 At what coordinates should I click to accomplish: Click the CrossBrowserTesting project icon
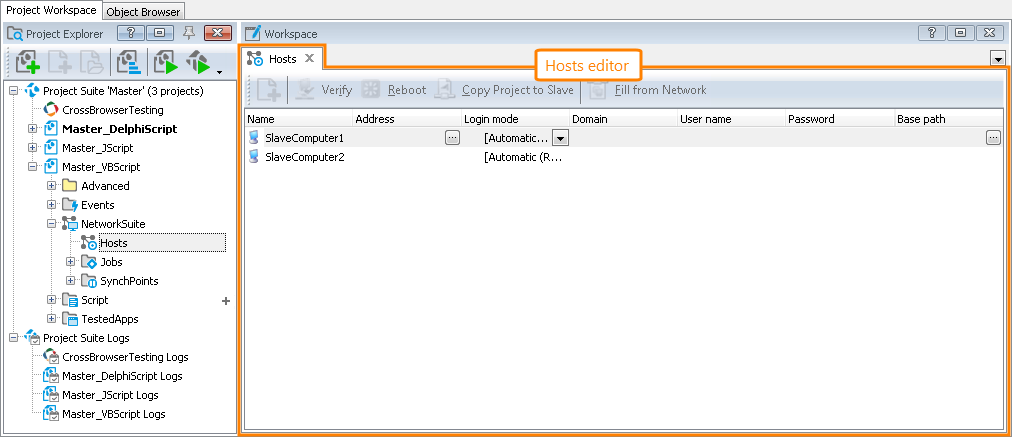click(51, 110)
